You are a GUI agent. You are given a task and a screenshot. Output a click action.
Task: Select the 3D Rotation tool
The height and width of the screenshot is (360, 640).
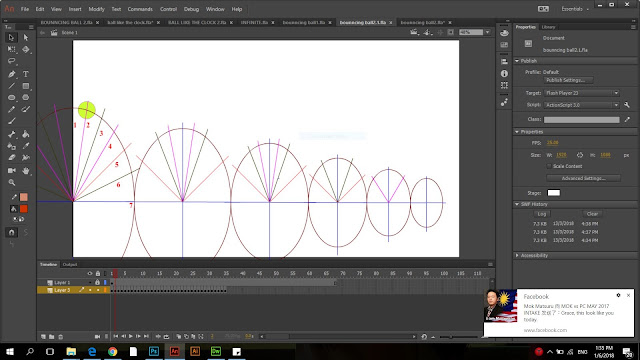pyautogui.click(x=26, y=49)
